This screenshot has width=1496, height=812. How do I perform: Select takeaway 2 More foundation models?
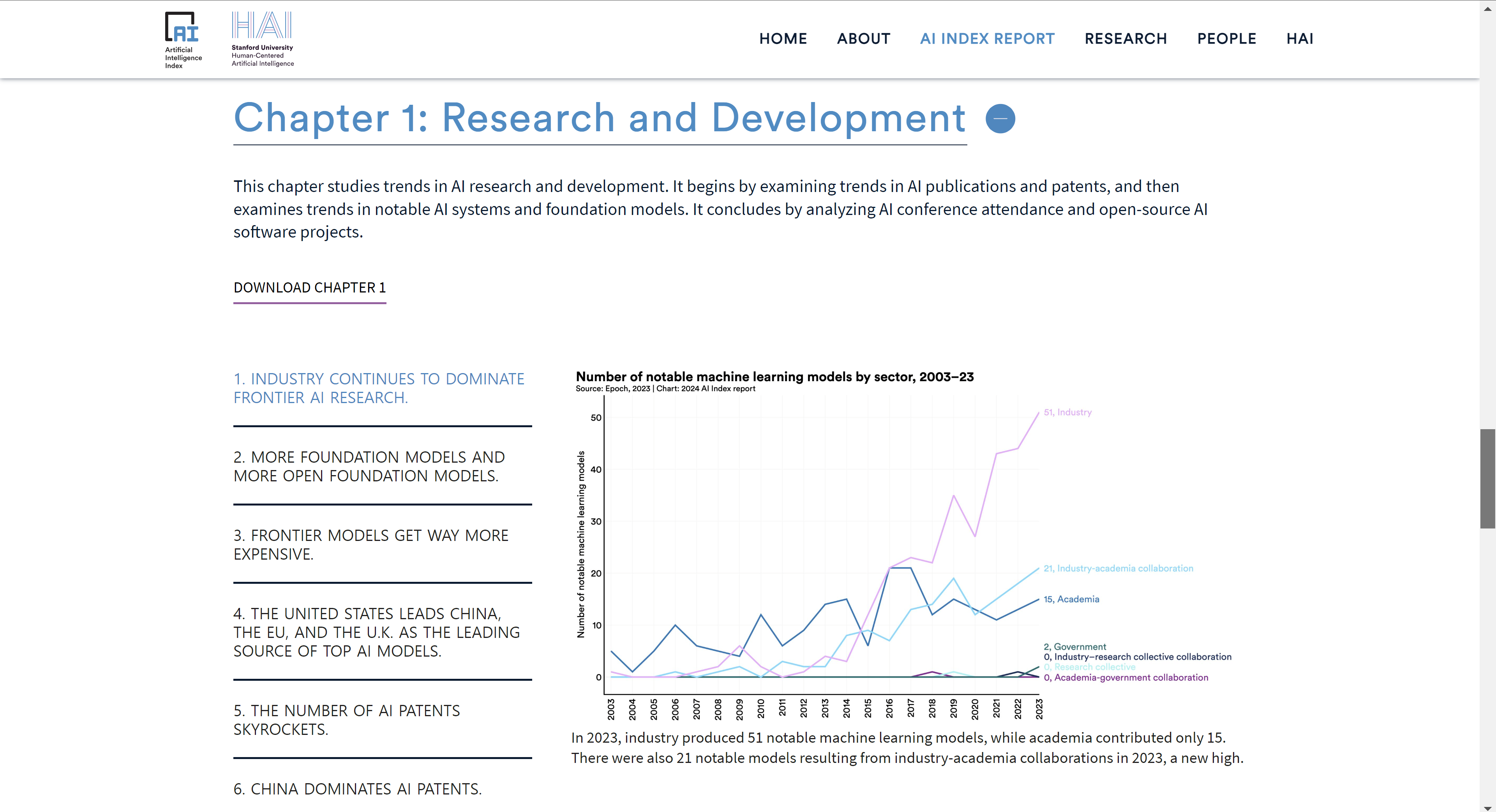pyautogui.click(x=369, y=467)
